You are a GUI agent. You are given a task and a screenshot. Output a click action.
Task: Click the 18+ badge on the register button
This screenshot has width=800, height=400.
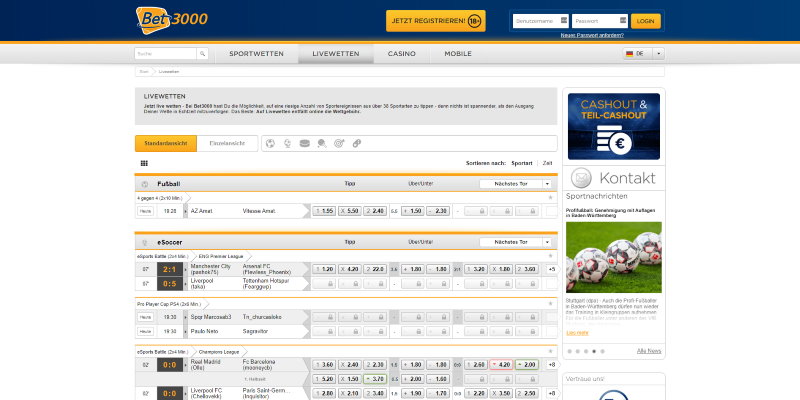474,21
